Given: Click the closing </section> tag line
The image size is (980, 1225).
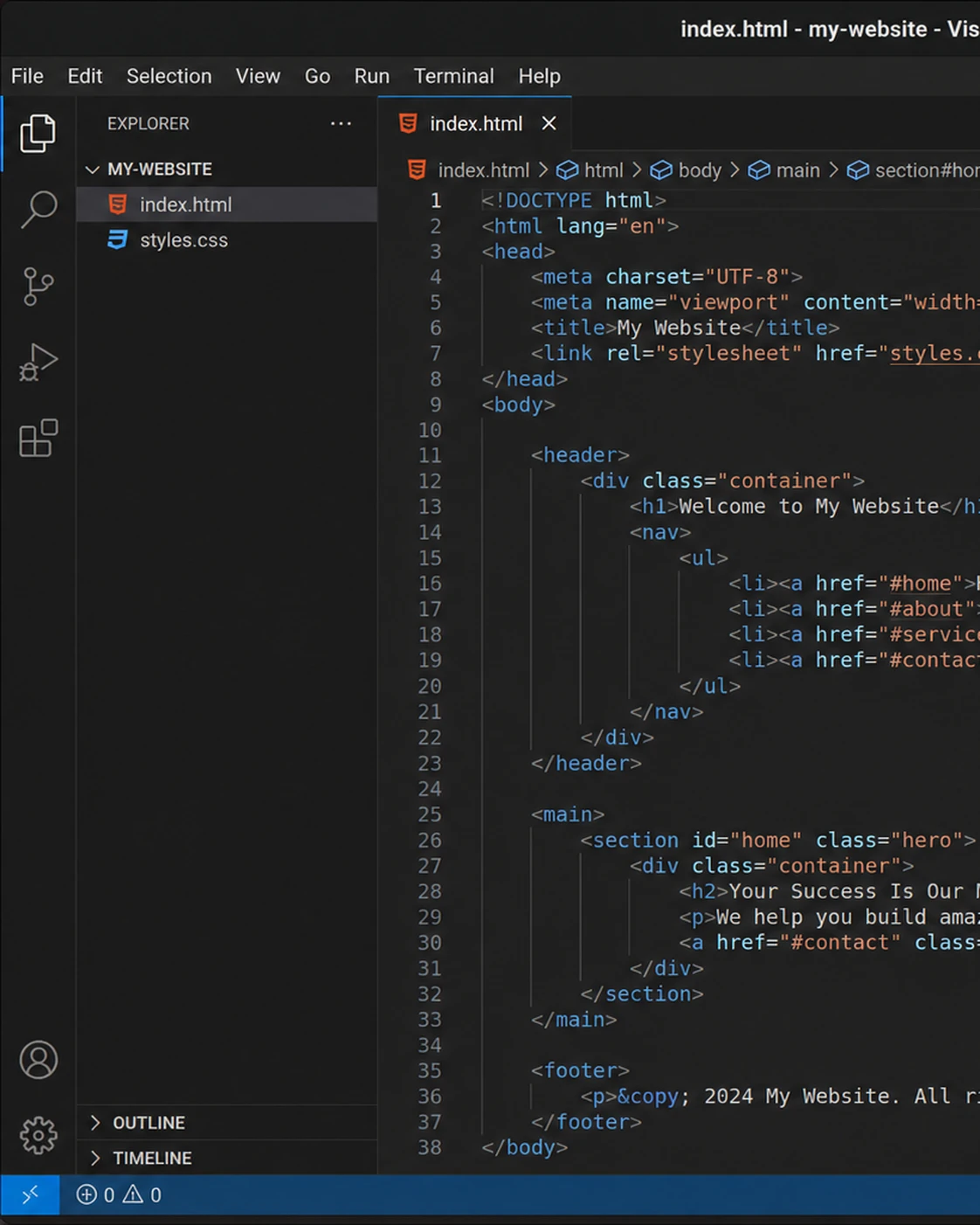Looking at the screenshot, I should (x=642, y=994).
